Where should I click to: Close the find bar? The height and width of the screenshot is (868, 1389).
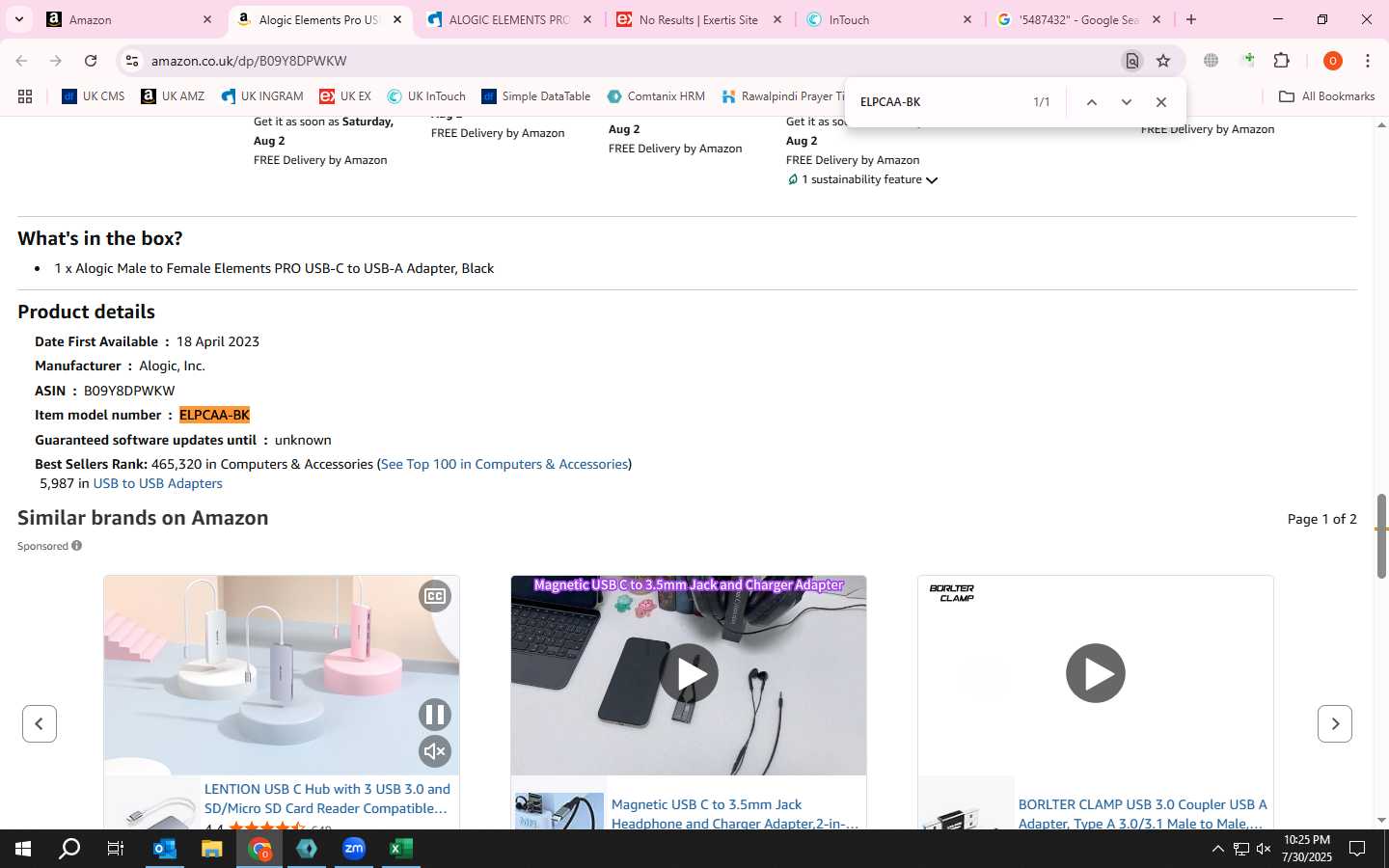[x=1160, y=102]
